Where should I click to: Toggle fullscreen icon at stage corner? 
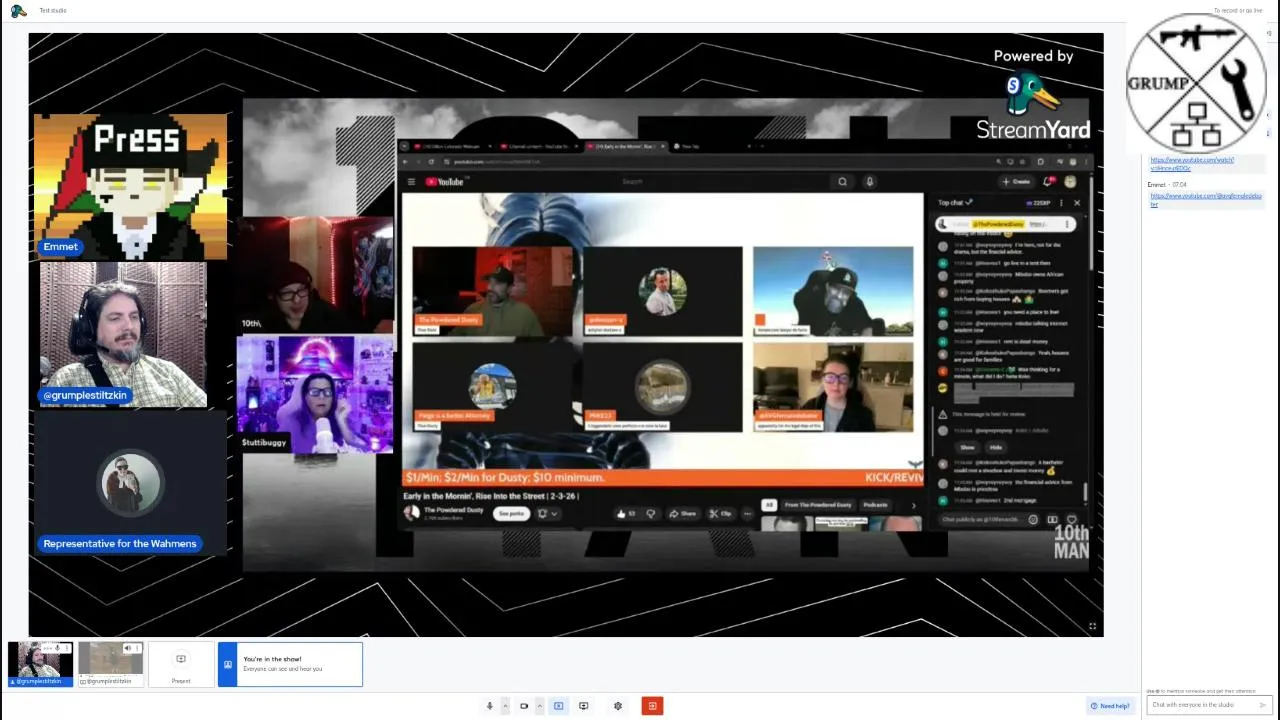click(x=1092, y=627)
